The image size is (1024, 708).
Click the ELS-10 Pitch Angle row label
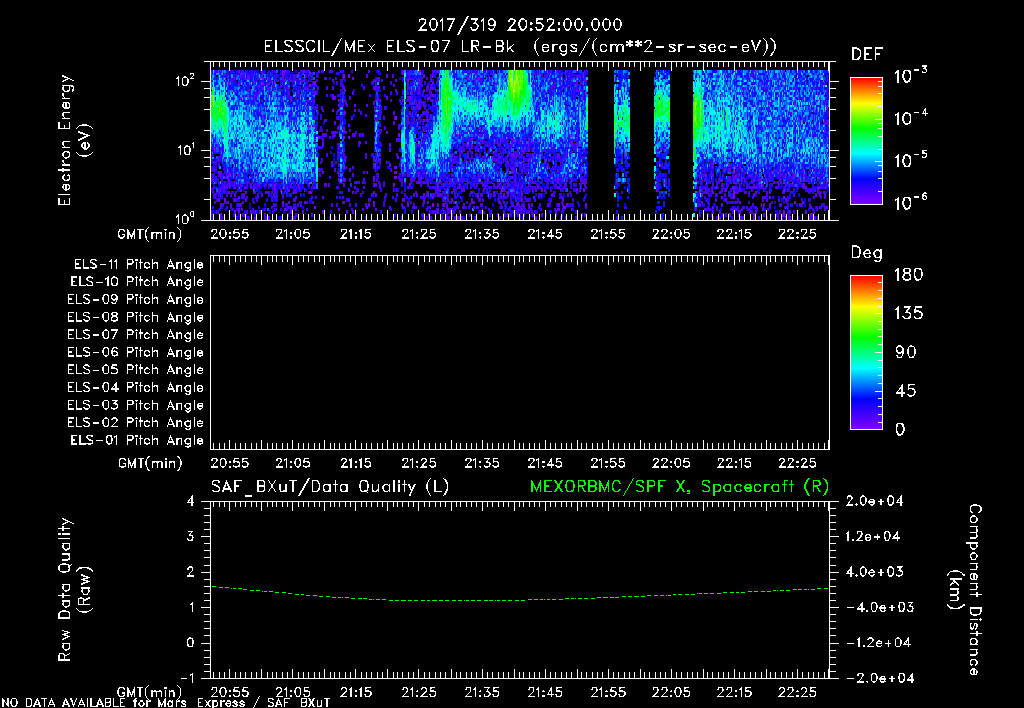(x=137, y=282)
